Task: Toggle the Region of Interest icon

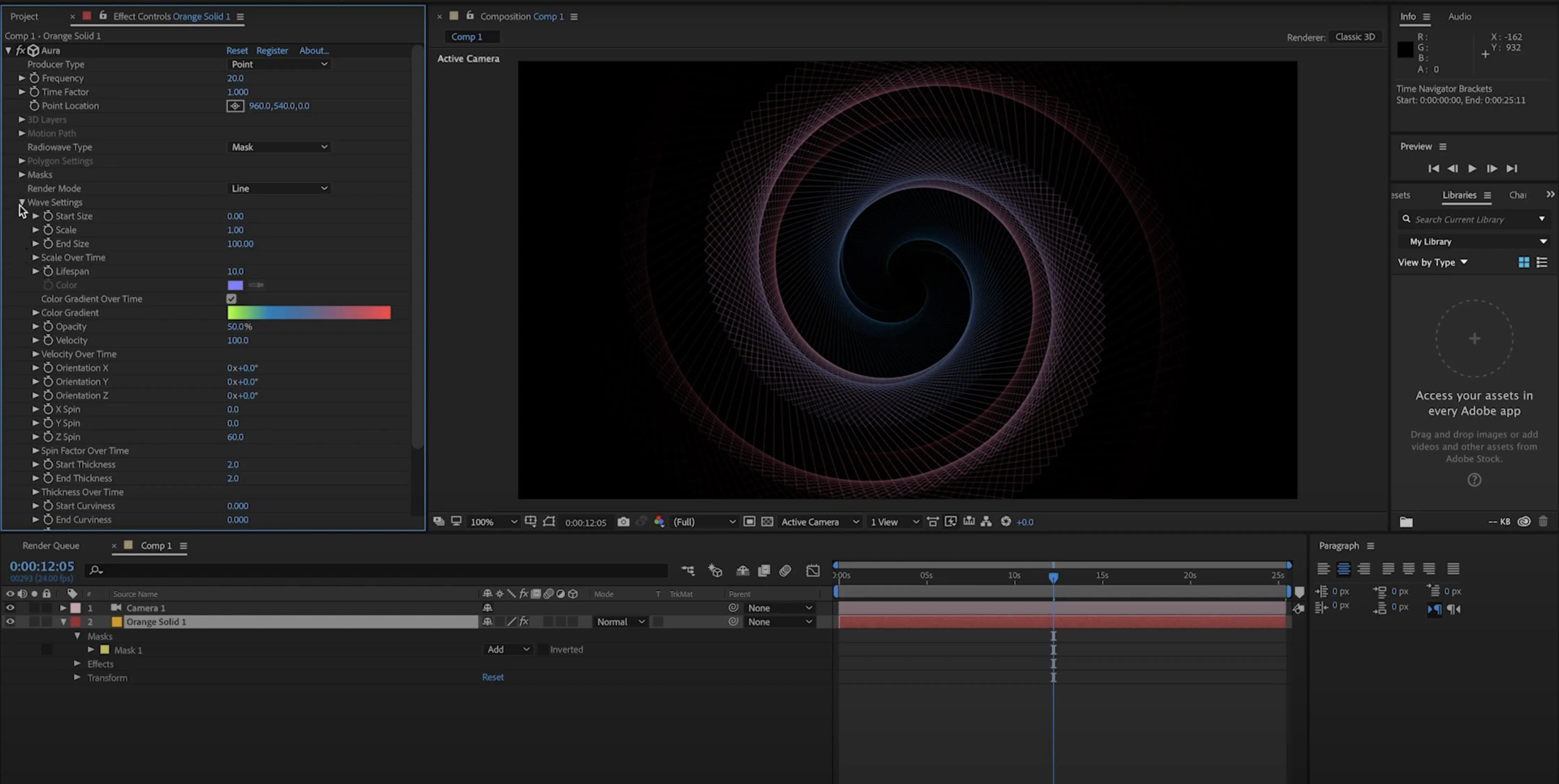Action: (749, 521)
